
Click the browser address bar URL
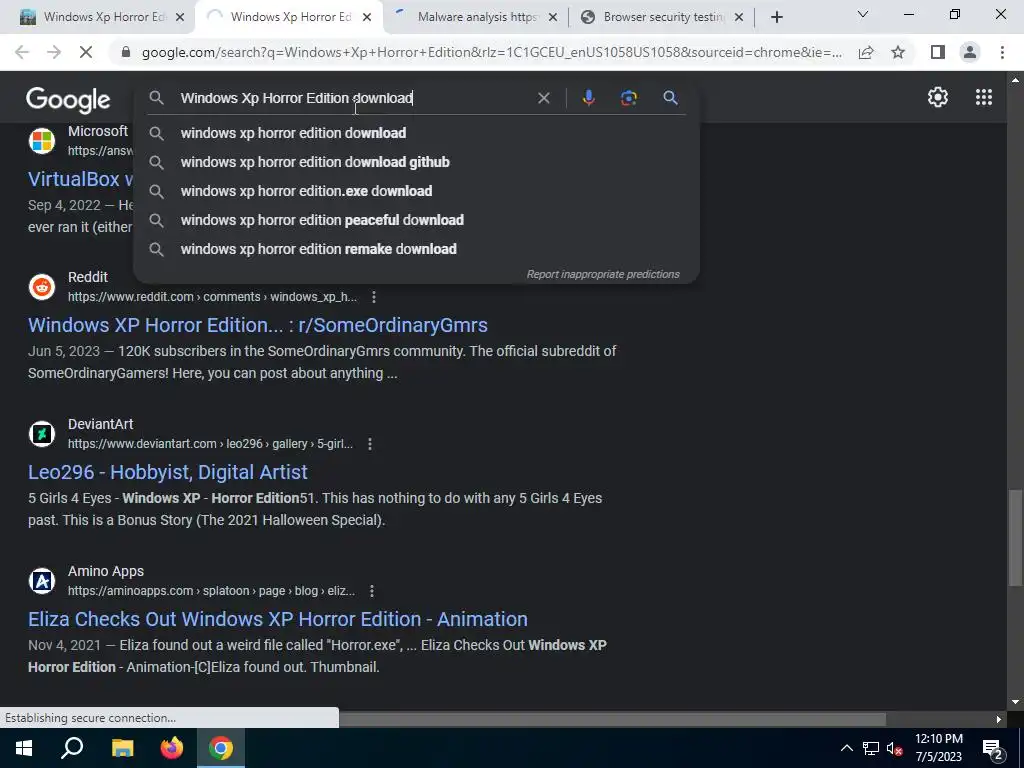491,52
